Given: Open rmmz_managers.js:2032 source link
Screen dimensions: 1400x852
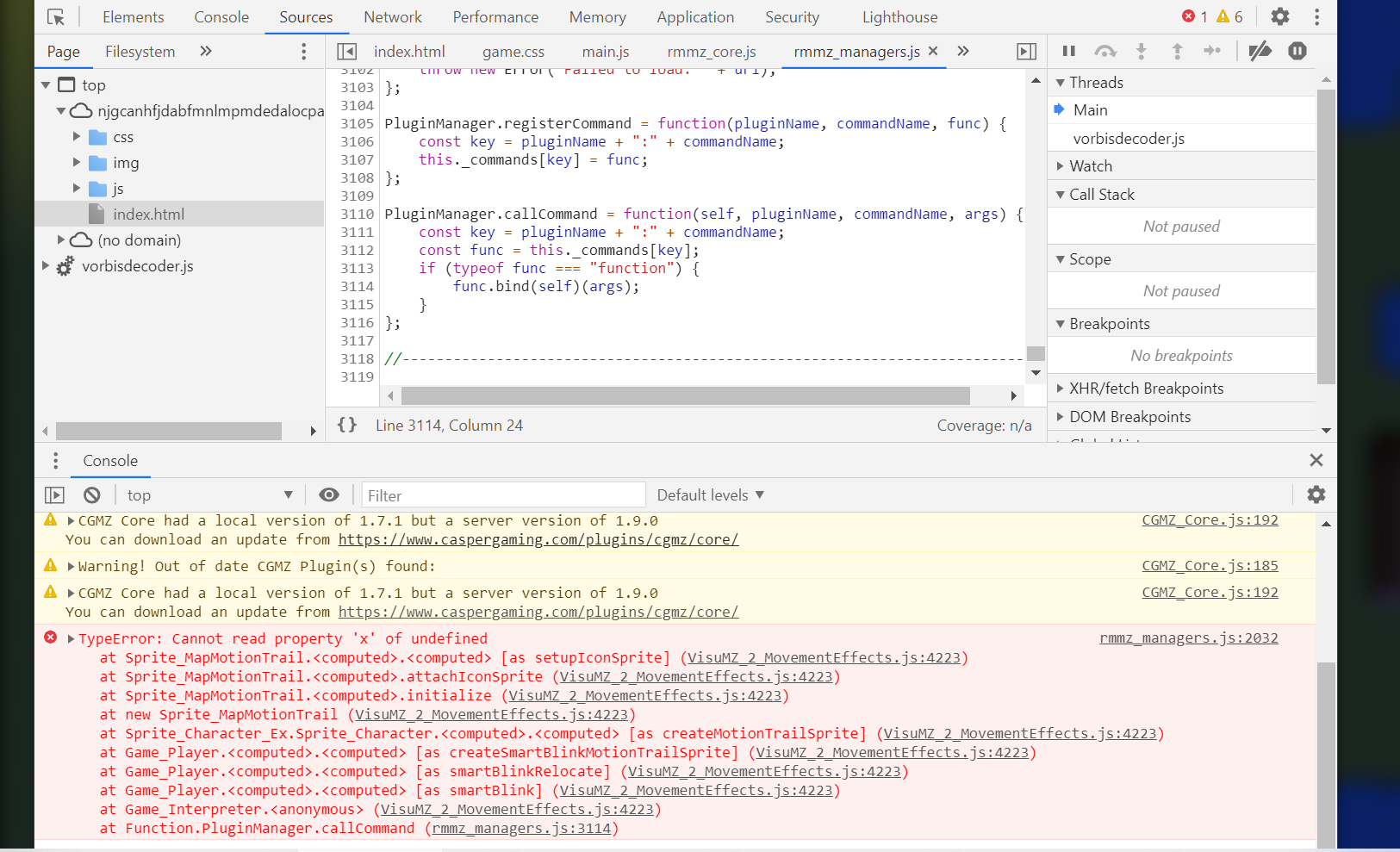Looking at the screenshot, I should (x=1189, y=638).
